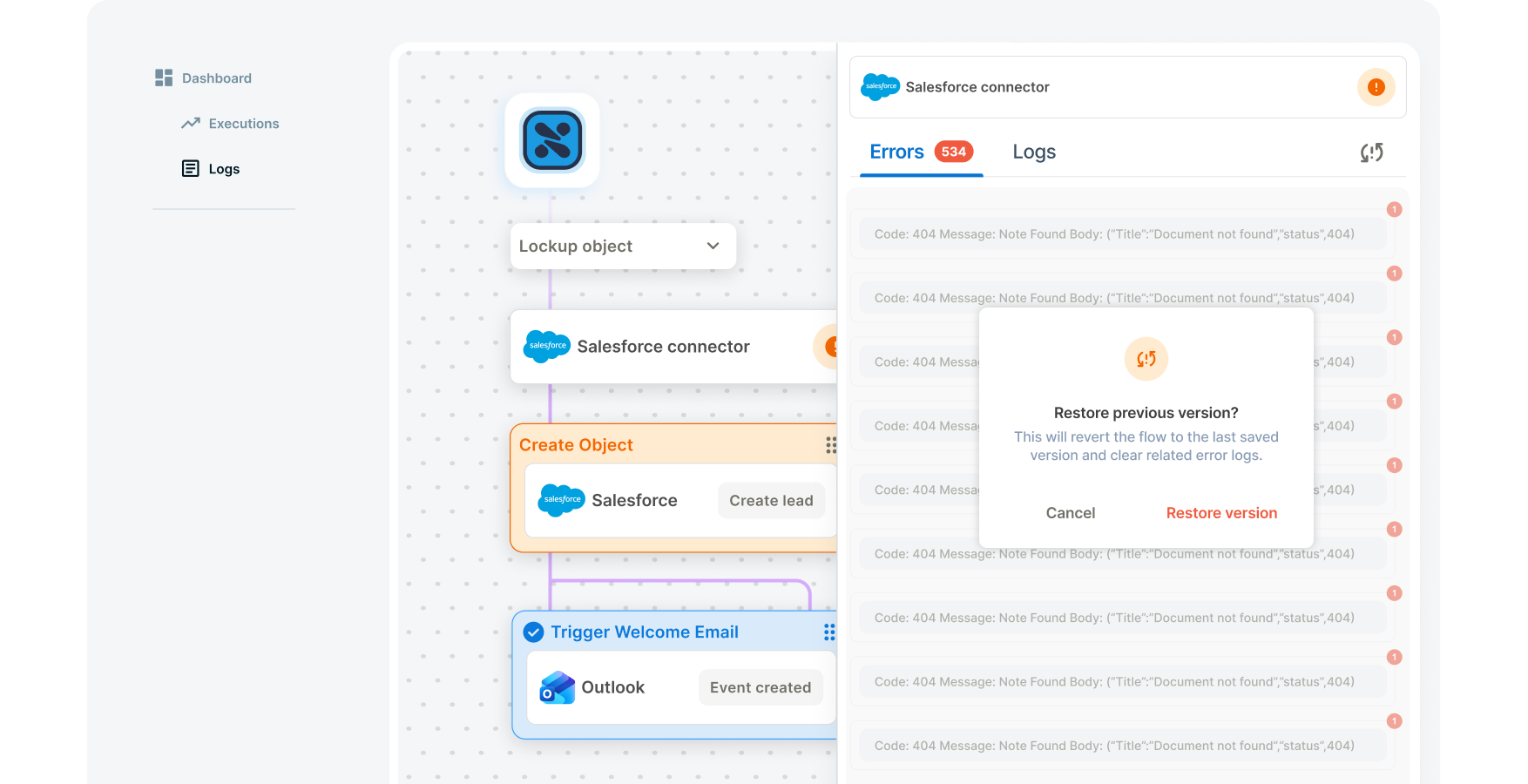1528x784 pixels.
Task: Click the restore icon in the dialog
Action: click(x=1146, y=359)
